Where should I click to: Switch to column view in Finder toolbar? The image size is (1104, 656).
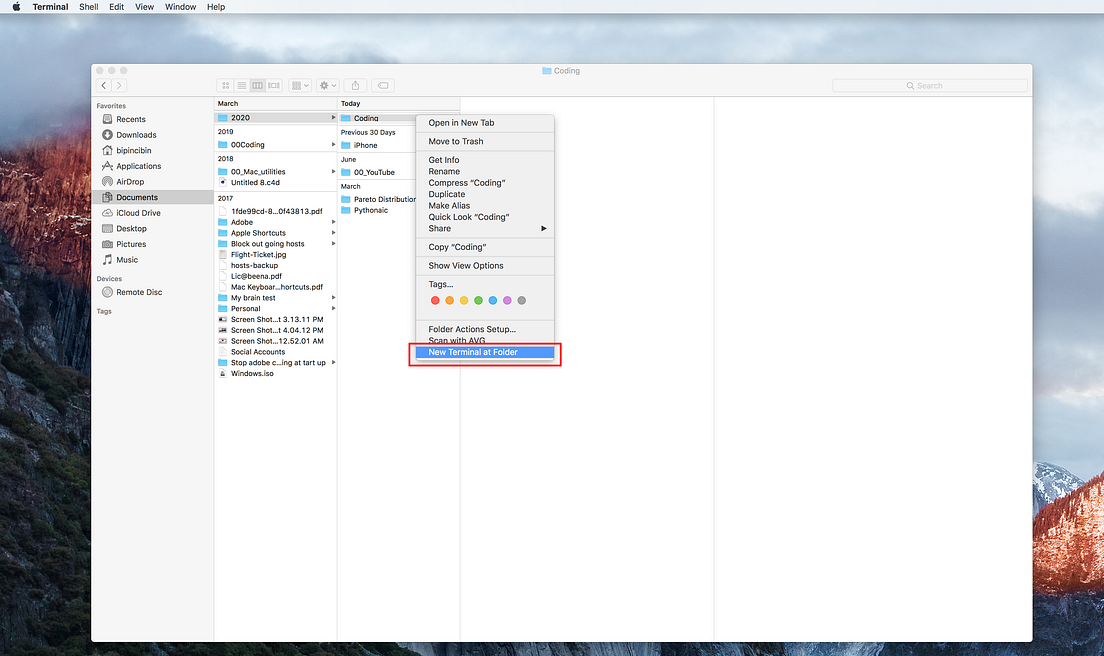(258, 85)
